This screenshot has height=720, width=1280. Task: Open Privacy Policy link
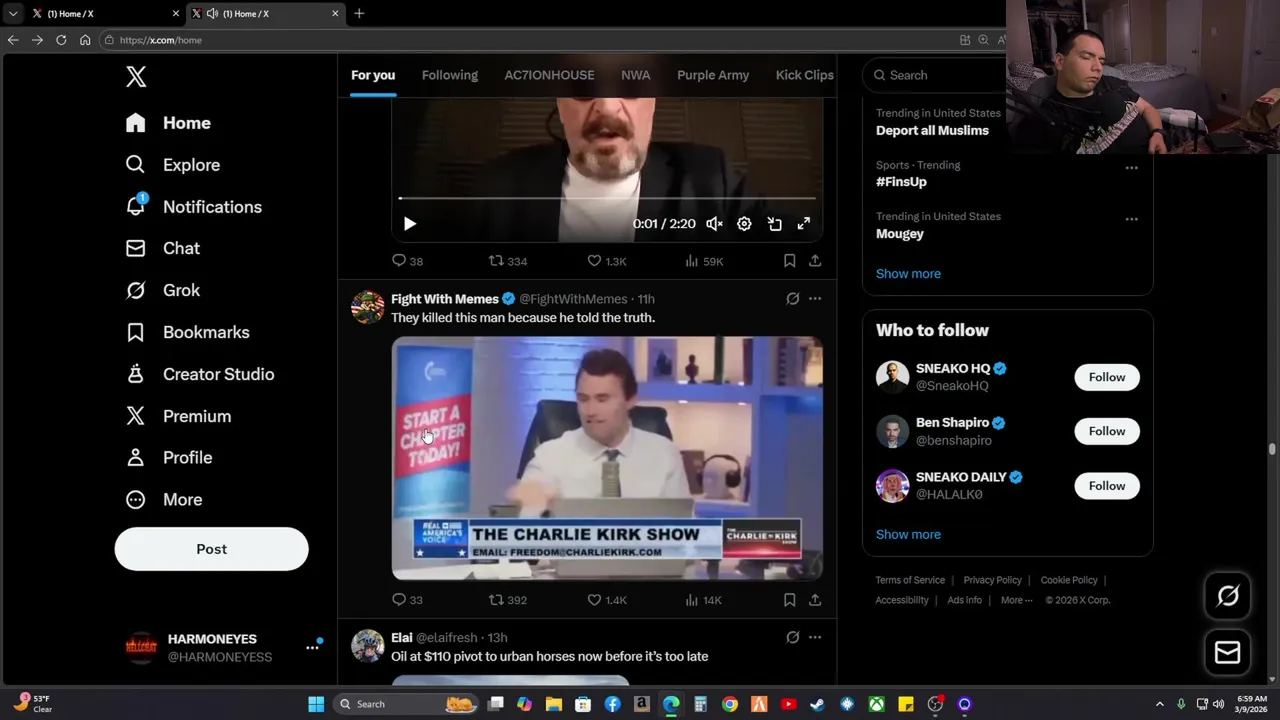point(992,580)
